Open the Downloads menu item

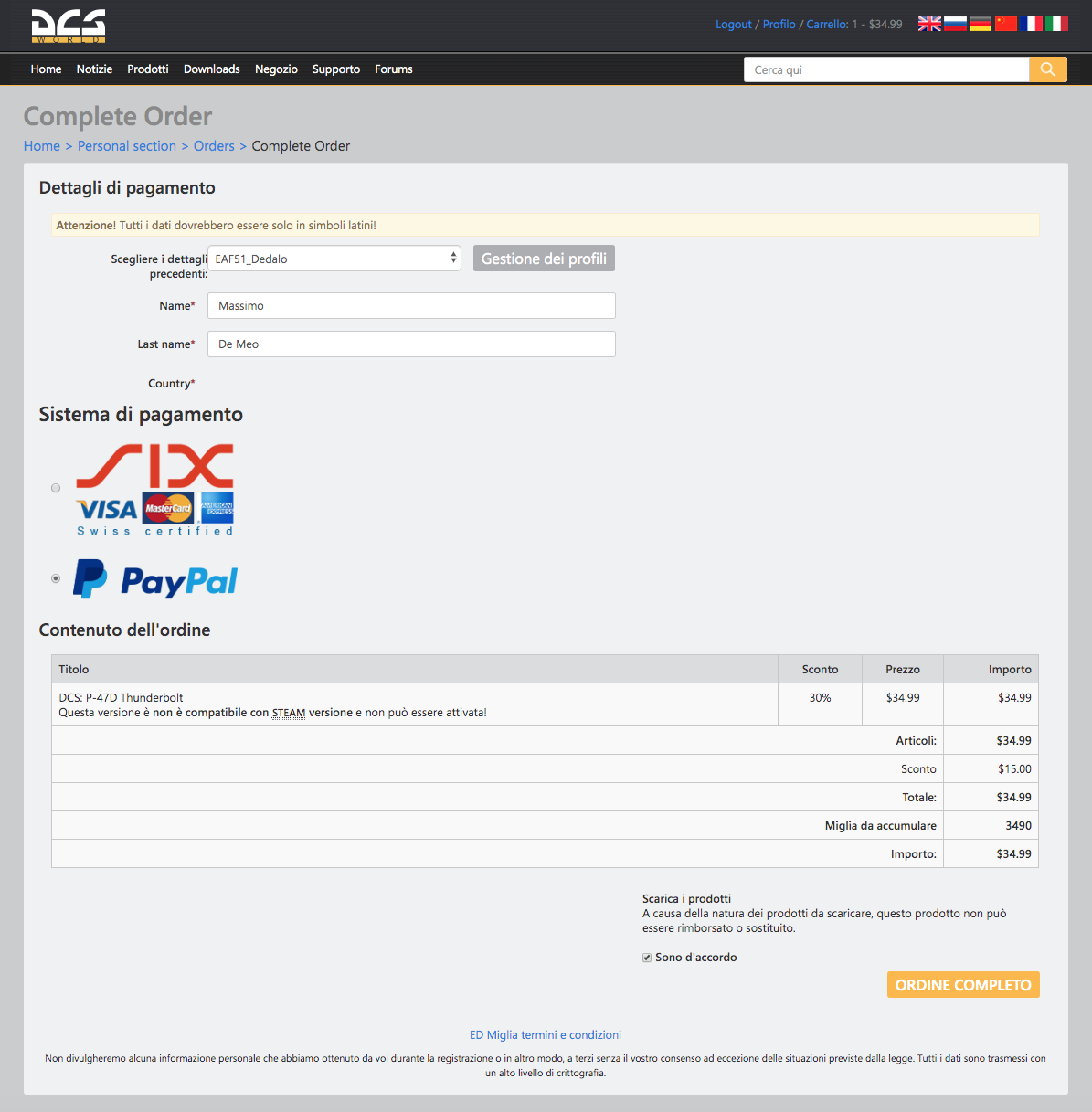212,69
